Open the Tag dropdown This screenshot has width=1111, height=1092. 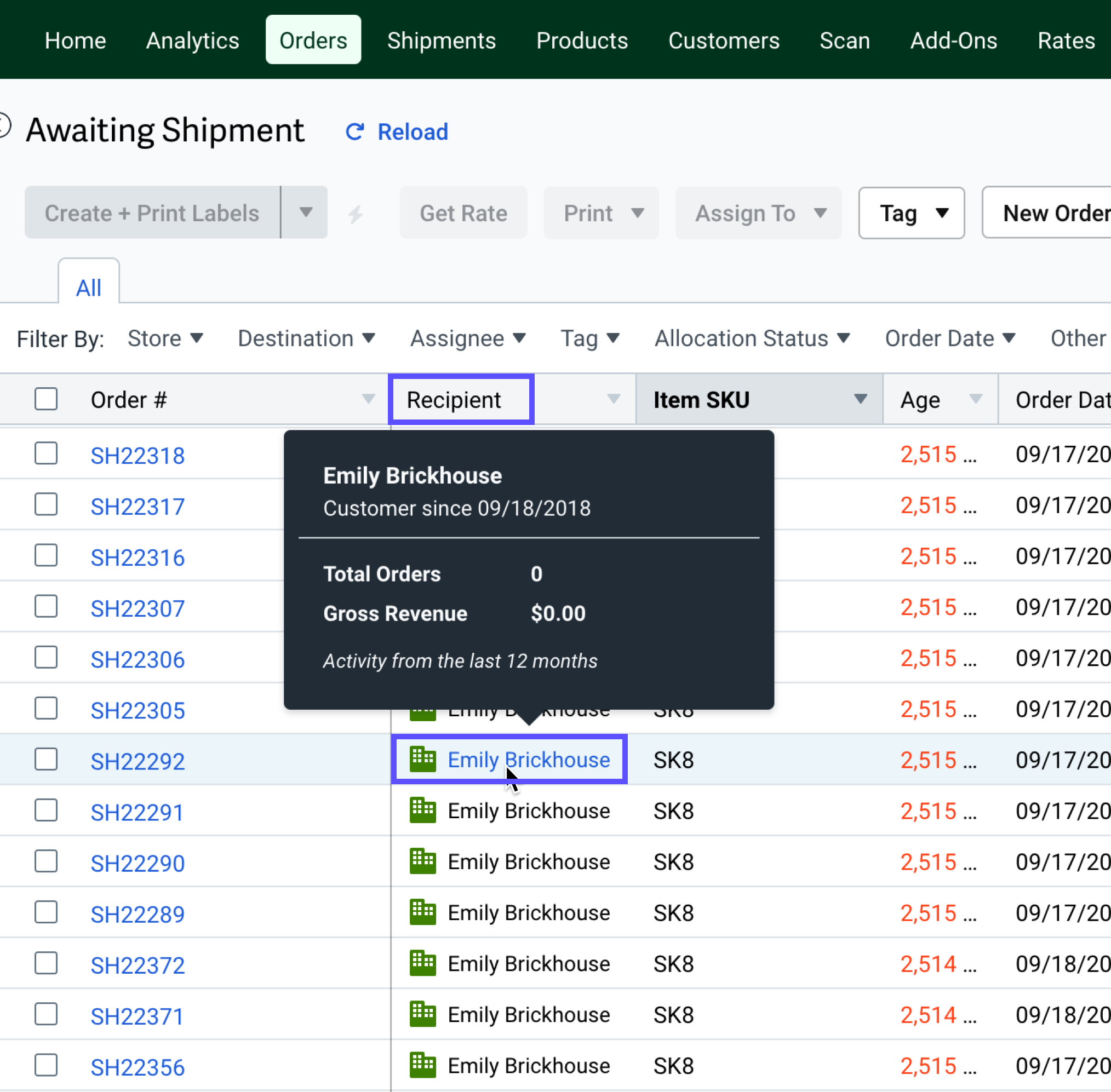[911, 213]
